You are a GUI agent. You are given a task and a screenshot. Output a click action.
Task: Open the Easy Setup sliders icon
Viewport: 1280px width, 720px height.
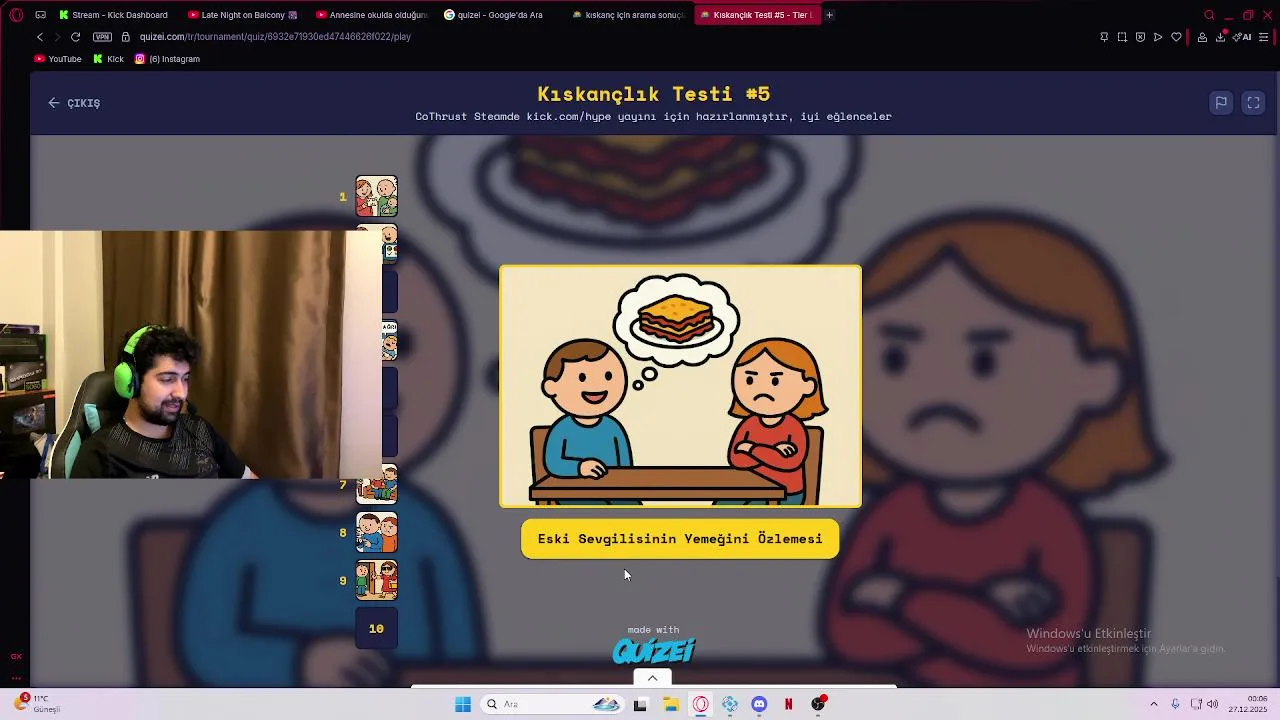tap(1264, 37)
